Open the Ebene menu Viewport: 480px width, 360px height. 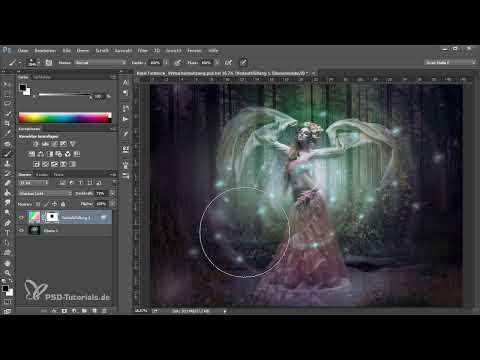(x=83, y=51)
